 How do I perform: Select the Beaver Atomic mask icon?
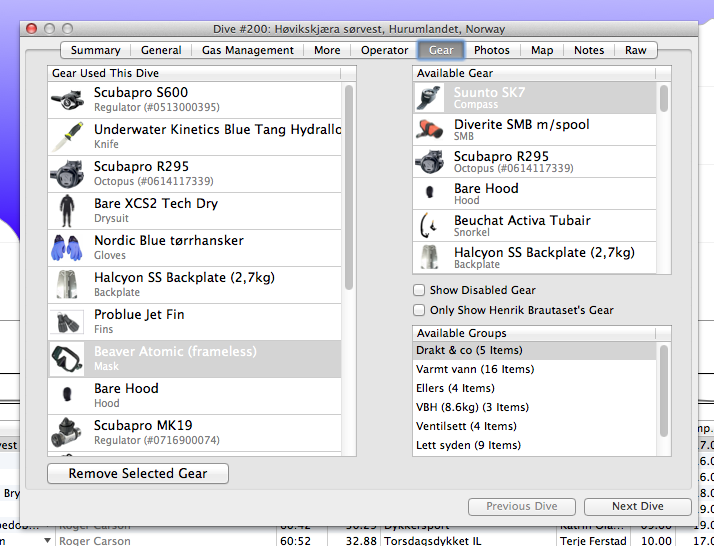pos(69,359)
